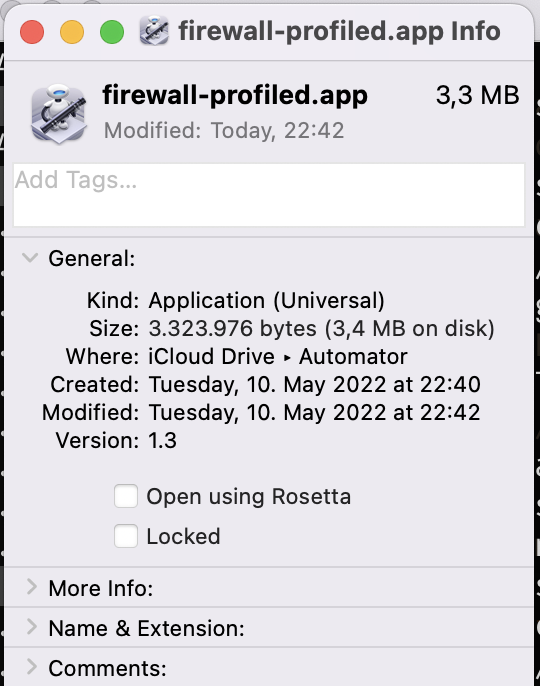Click the More Info label text
540x686 pixels.
tap(101, 588)
